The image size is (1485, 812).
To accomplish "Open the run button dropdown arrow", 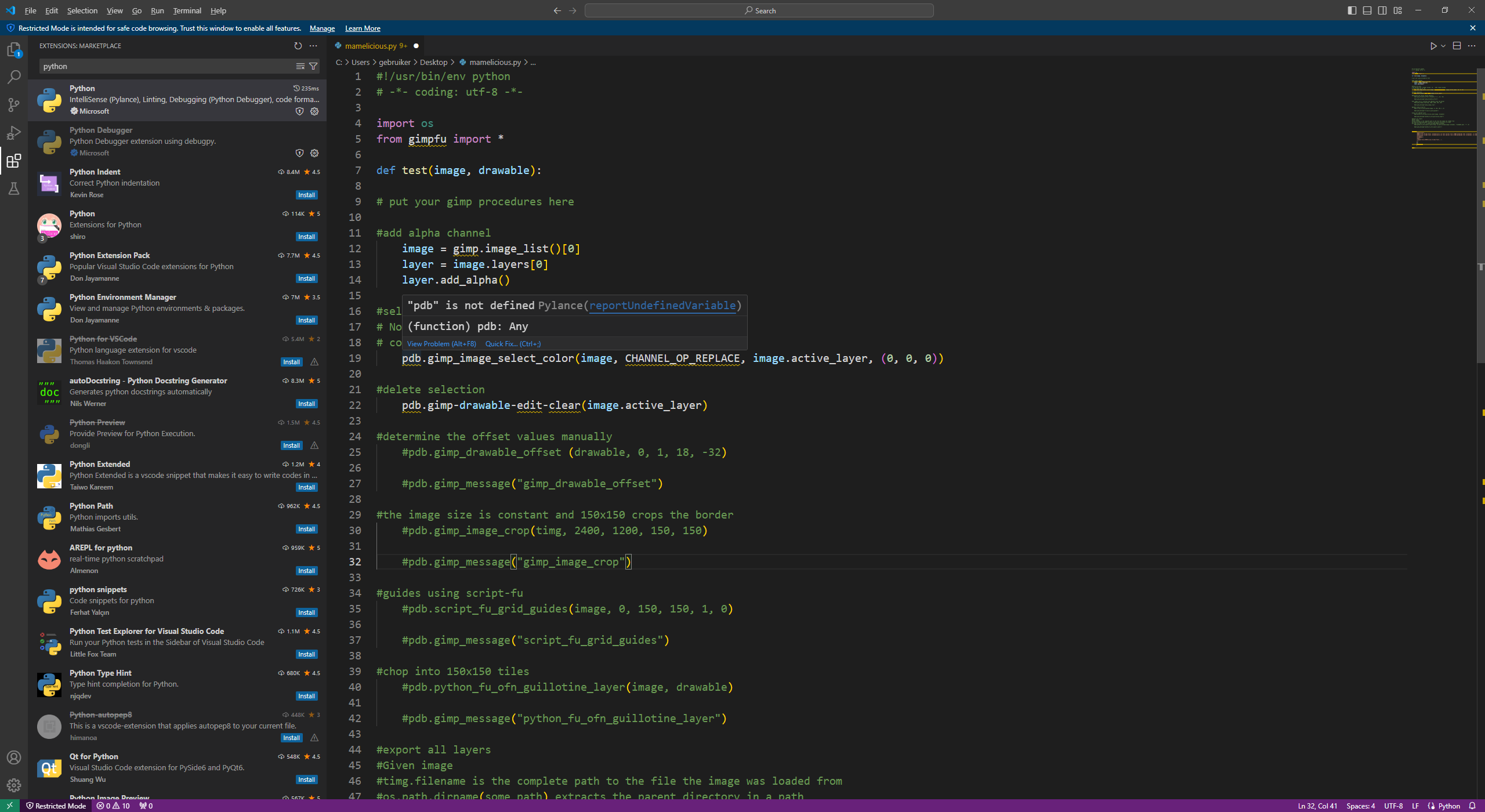I will (1443, 46).
